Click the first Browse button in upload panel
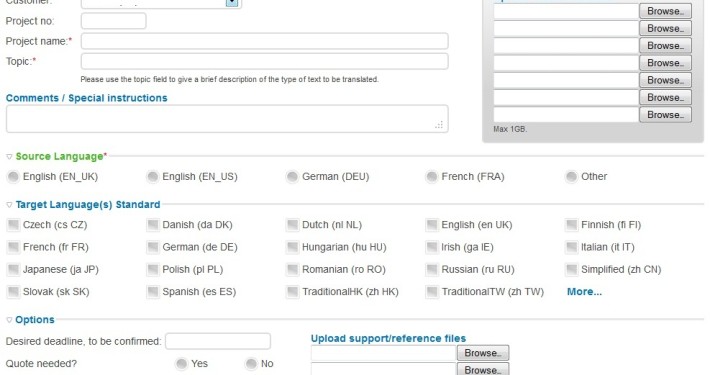The width and height of the screenshot is (710, 375). pos(665,11)
